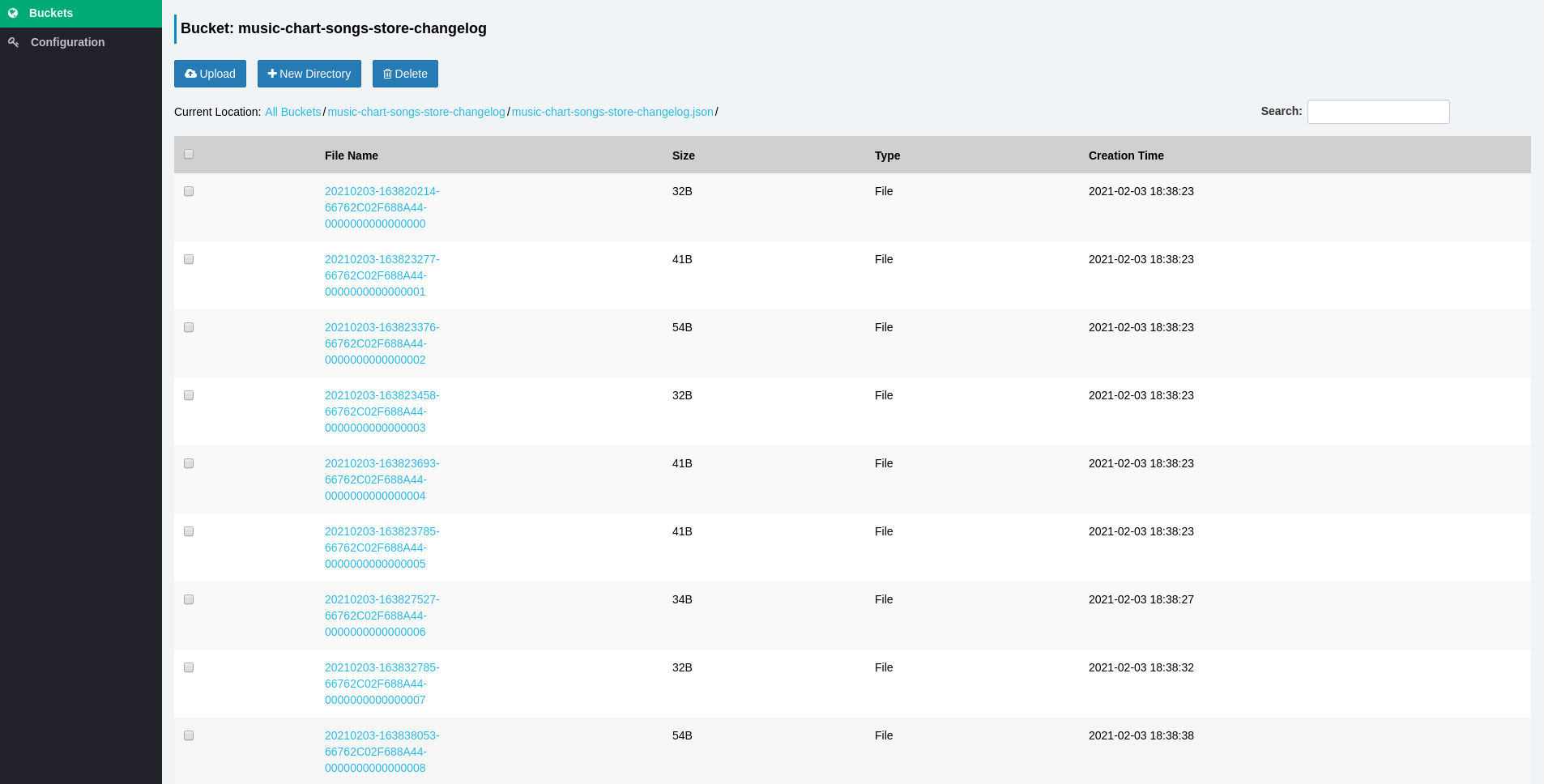Click size 41B of file 20210203-163823785
This screenshot has width=1544, height=784.
pyautogui.click(x=682, y=531)
